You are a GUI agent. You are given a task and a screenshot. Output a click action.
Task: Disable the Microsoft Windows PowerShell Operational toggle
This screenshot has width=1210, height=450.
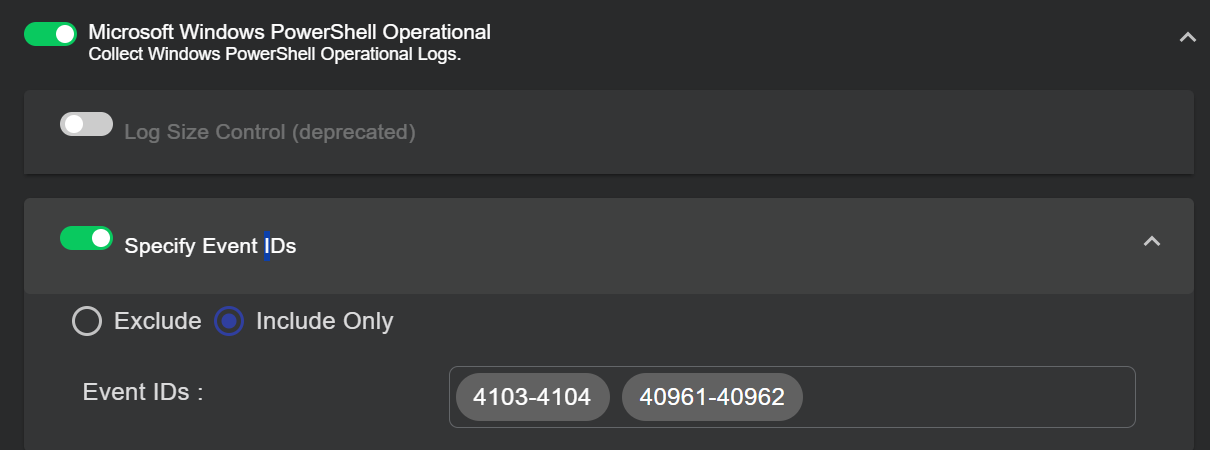(x=50, y=34)
